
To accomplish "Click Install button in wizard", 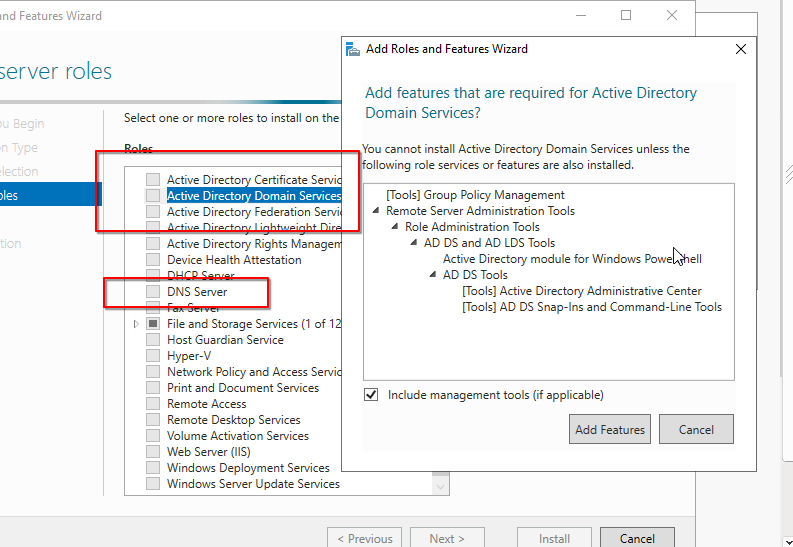I will [x=554, y=538].
